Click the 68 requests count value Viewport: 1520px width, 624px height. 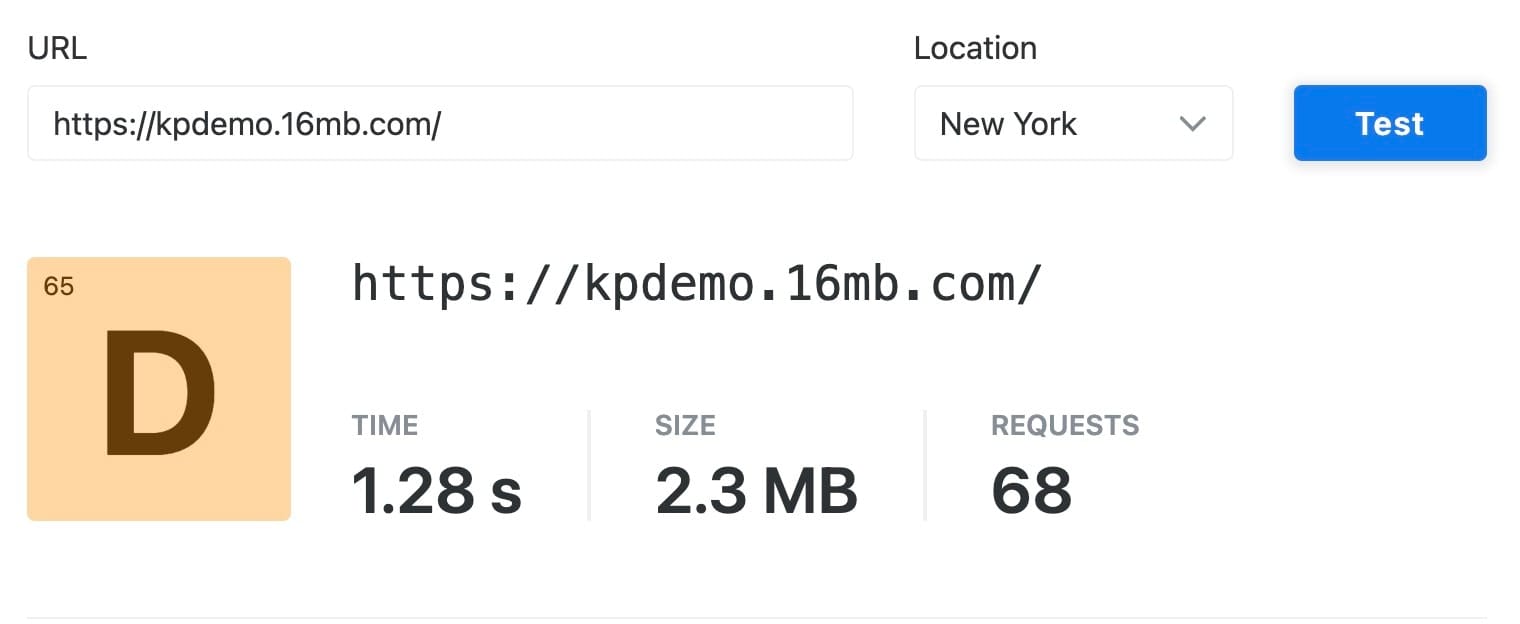pyautogui.click(x=1031, y=490)
